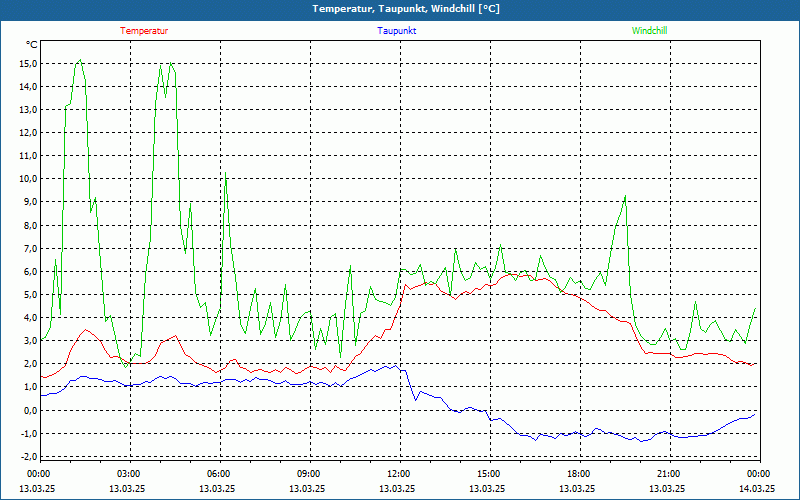The width and height of the screenshot is (800, 500).
Task: Click the Taupunkt line minimum near 20:00
Action: tap(641, 441)
